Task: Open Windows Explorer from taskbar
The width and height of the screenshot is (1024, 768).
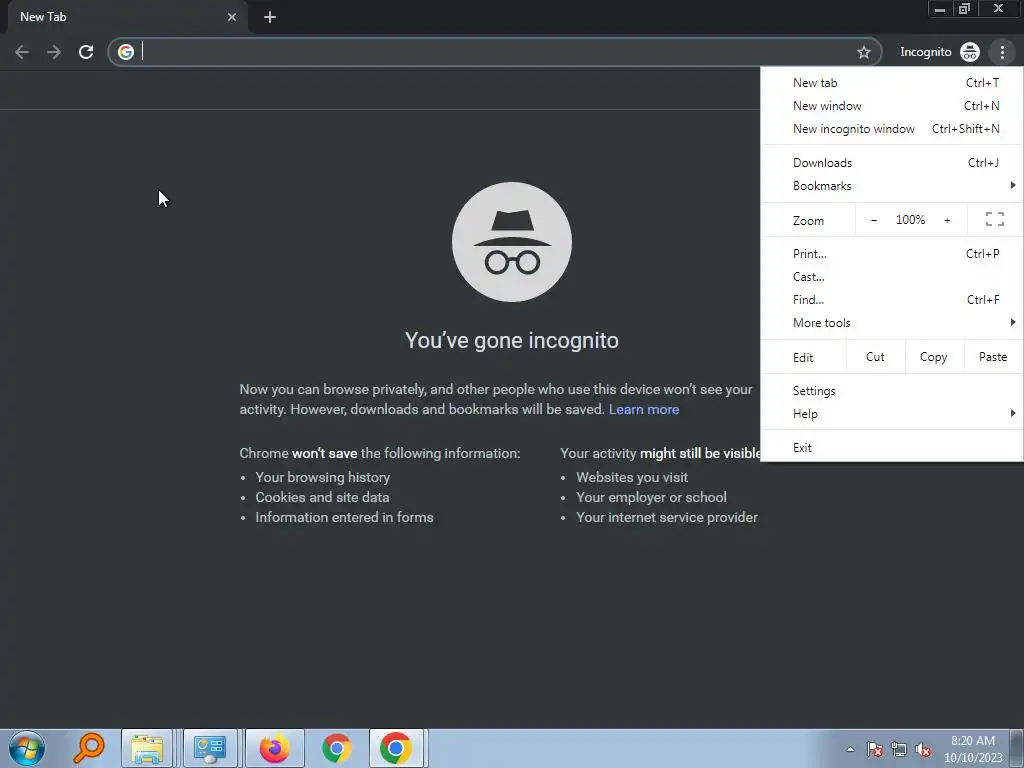Action: click(147, 748)
